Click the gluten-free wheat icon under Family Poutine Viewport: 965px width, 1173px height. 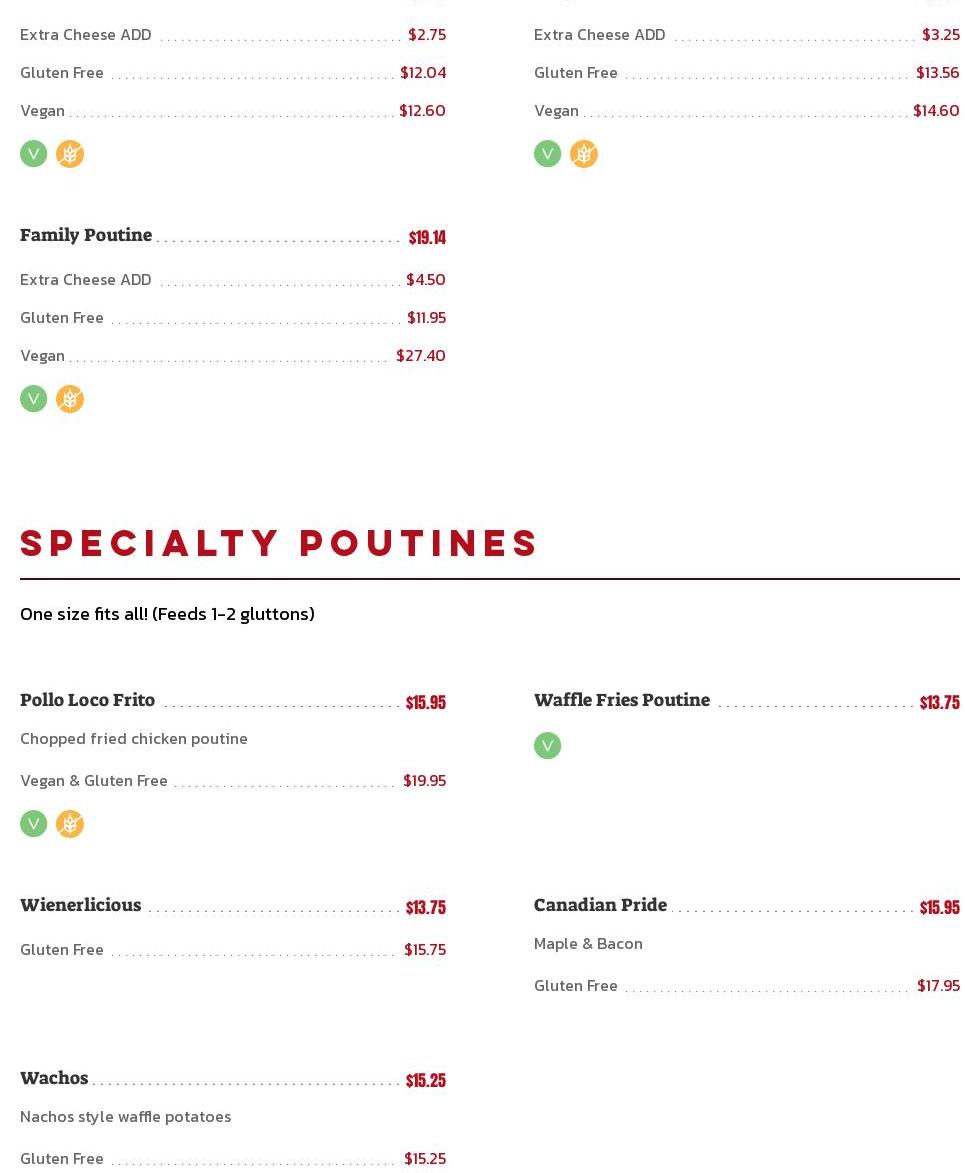tap(70, 399)
